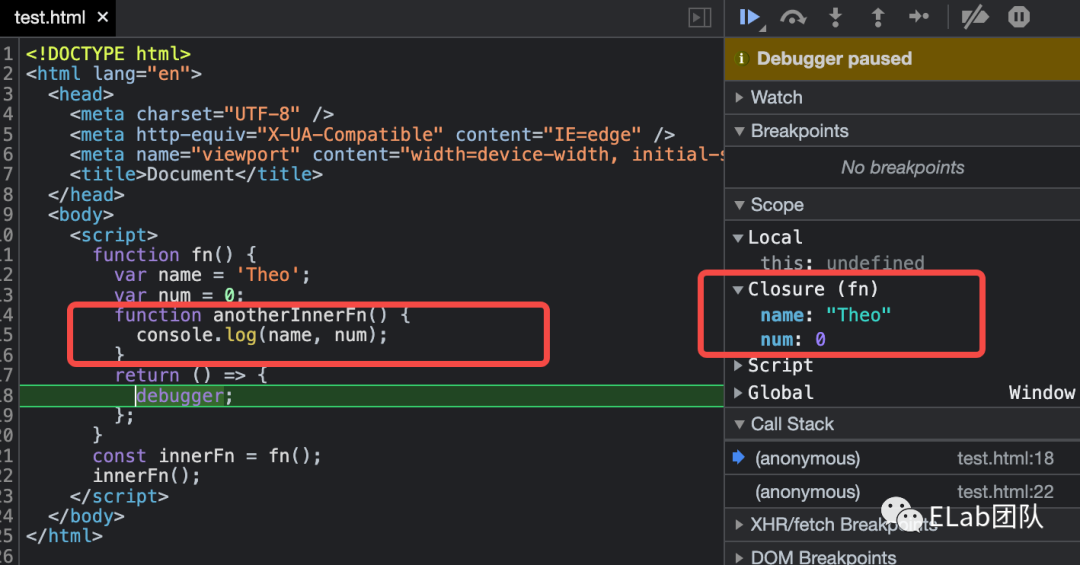Click the function fn() declaration line
Viewport: 1080px width, 565px height.
tap(175, 255)
